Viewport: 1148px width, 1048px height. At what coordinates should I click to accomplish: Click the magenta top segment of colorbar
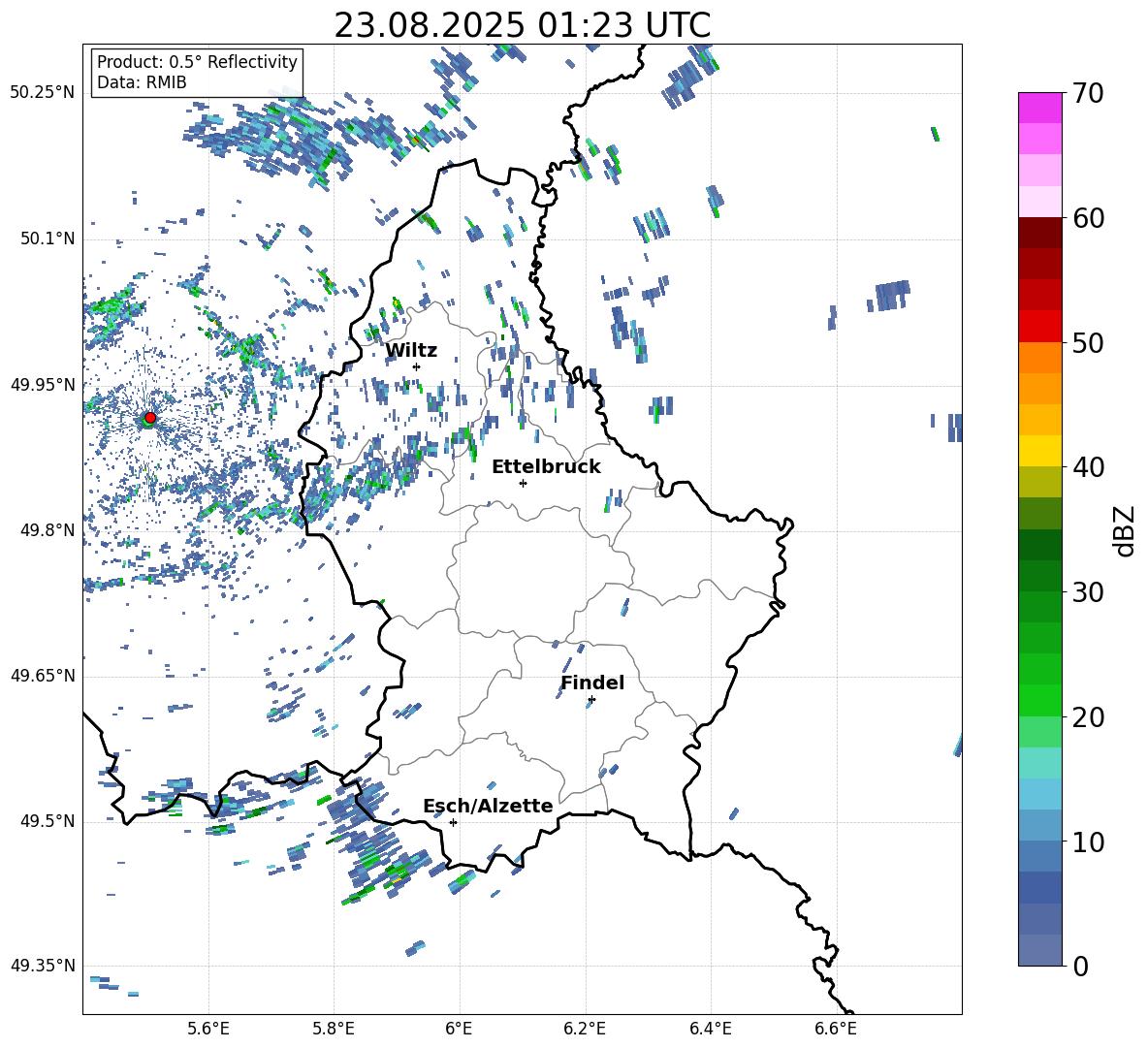click(1039, 108)
